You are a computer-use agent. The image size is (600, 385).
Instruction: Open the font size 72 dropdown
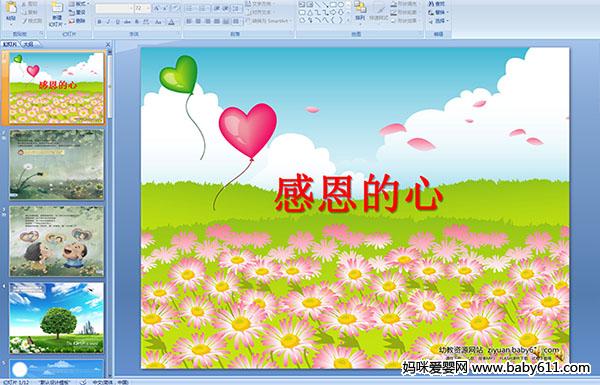pyautogui.click(x=148, y=8)
